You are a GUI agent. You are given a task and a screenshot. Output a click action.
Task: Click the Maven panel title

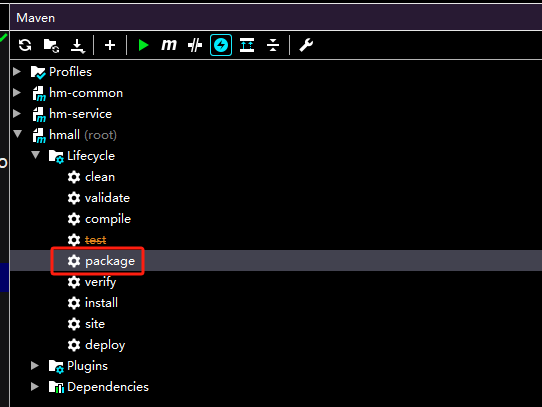coord(36,18)
